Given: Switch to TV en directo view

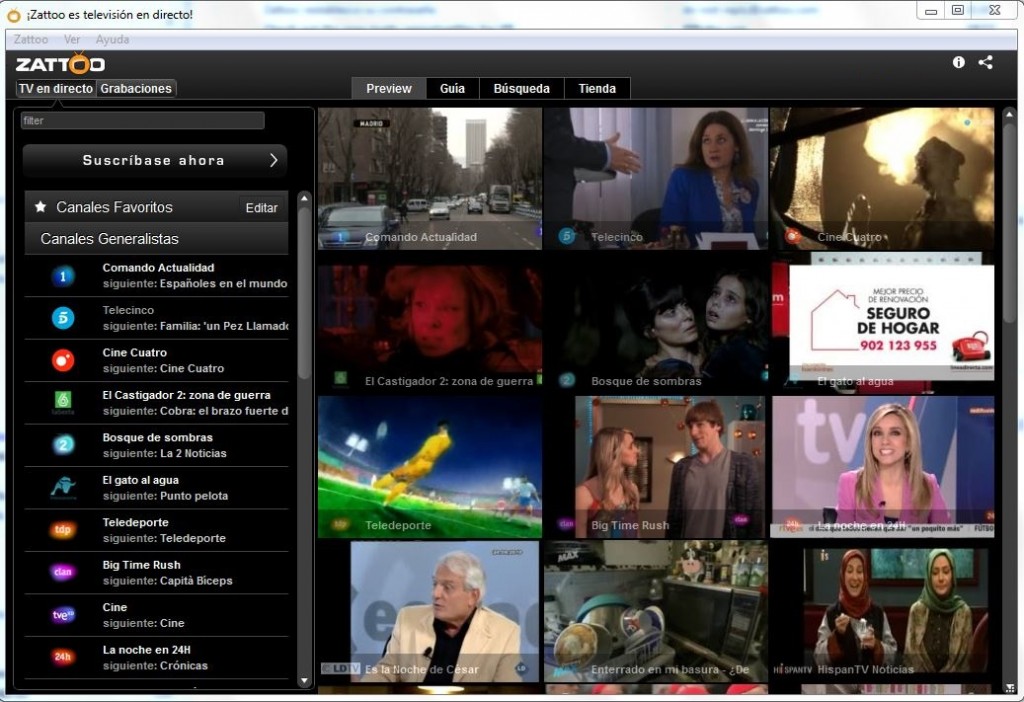Looking at the screenshot, I should (56, 89).
